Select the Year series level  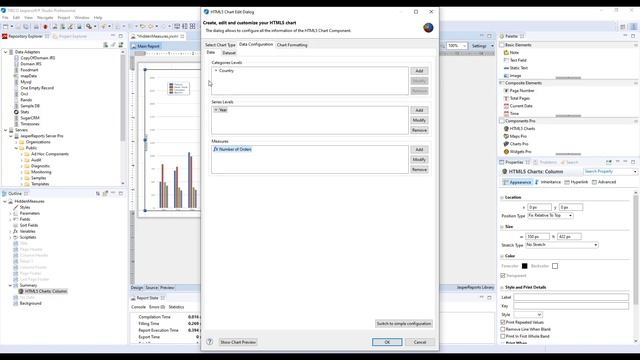click(x=222, y=110)
